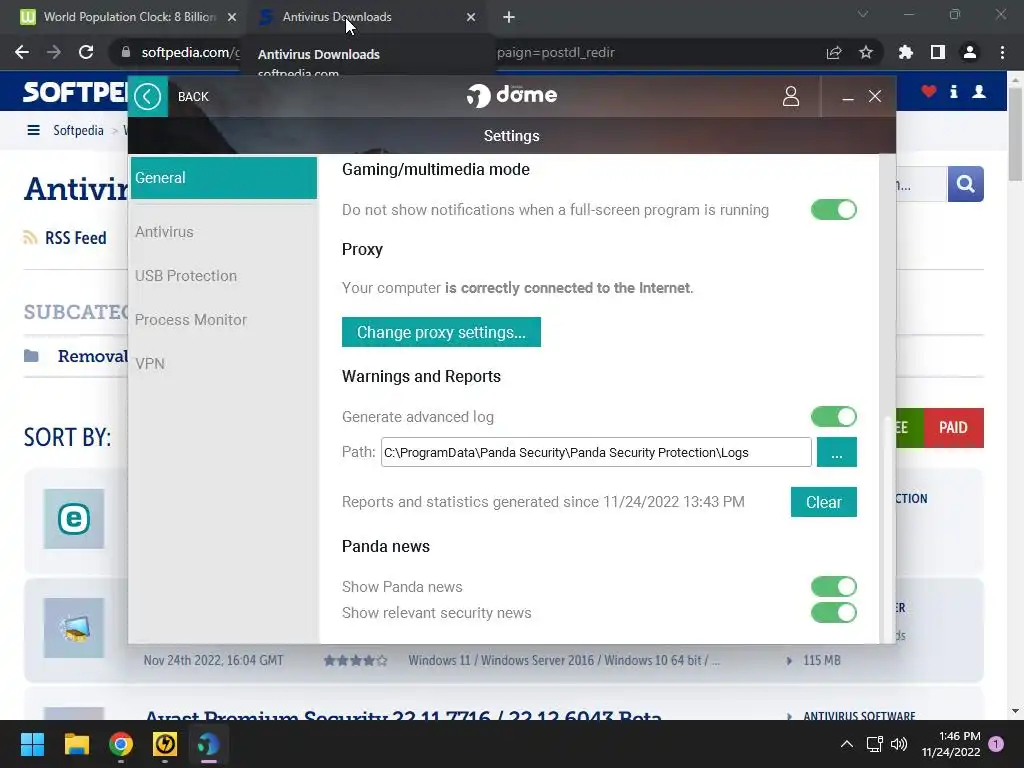1024x768 pixels.
Task: Click the Chrome tab search chevron
Action: (x=863, y=14)
